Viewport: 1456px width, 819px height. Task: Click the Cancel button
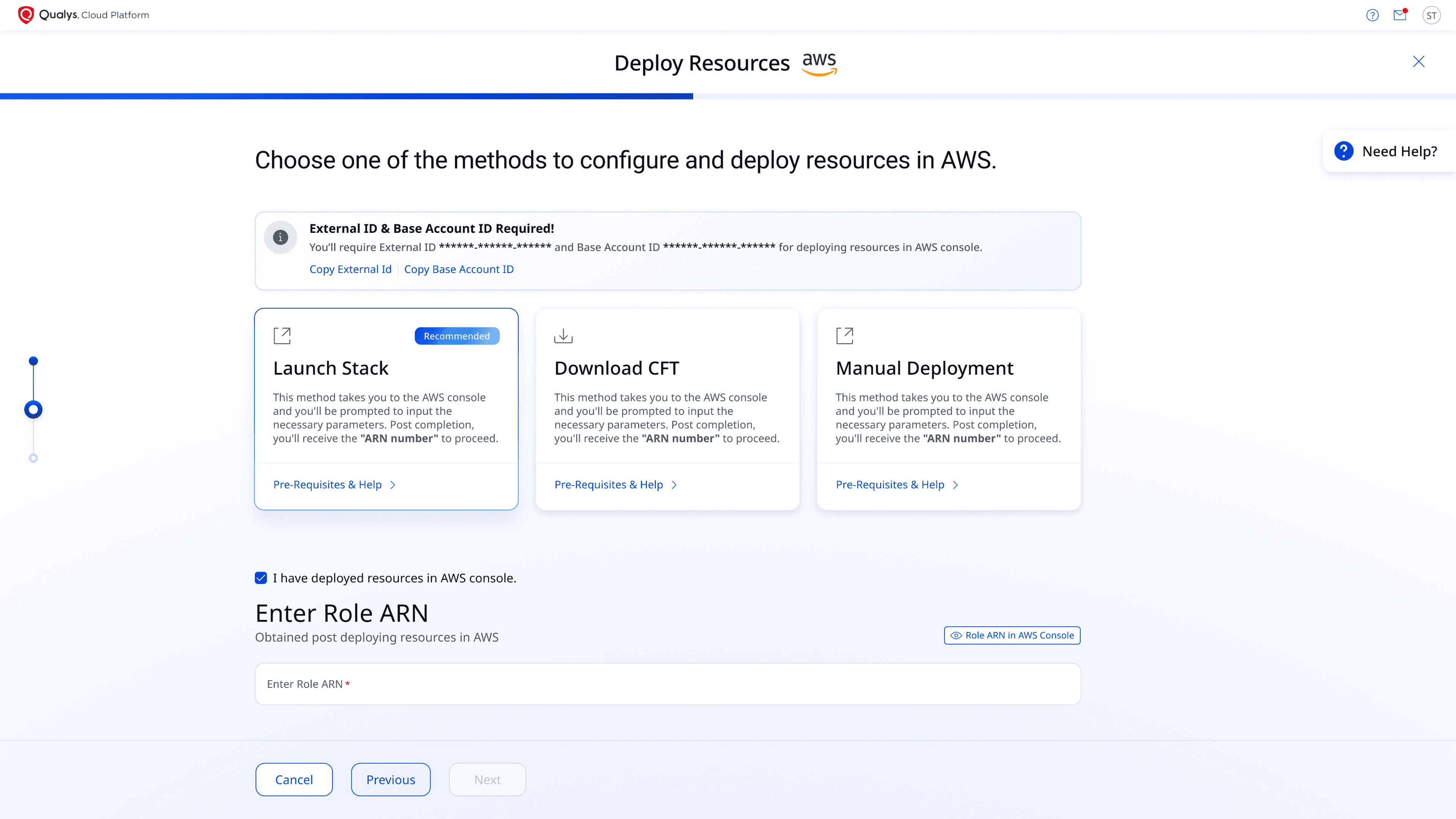294,780
